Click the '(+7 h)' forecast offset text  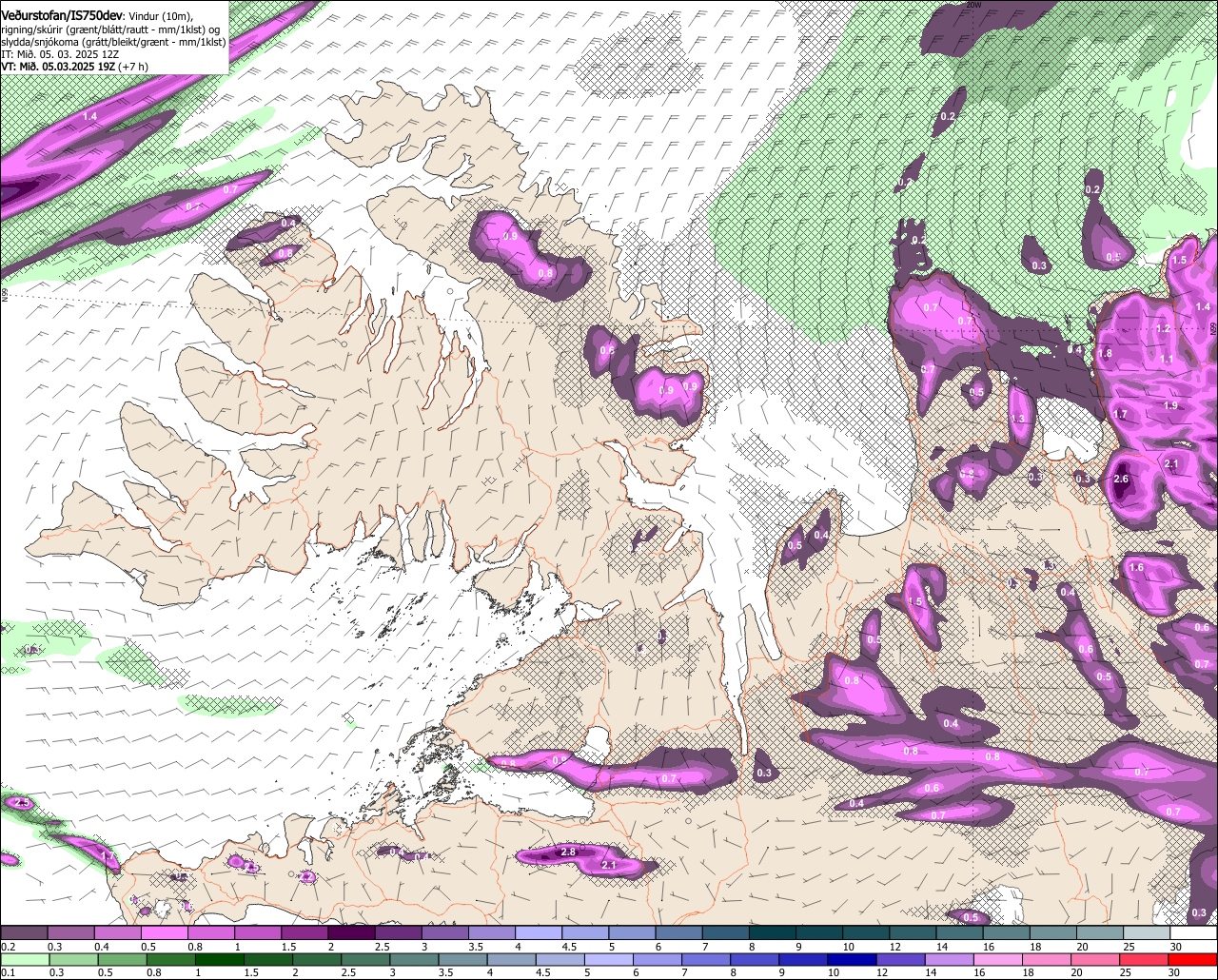[134, 68]
